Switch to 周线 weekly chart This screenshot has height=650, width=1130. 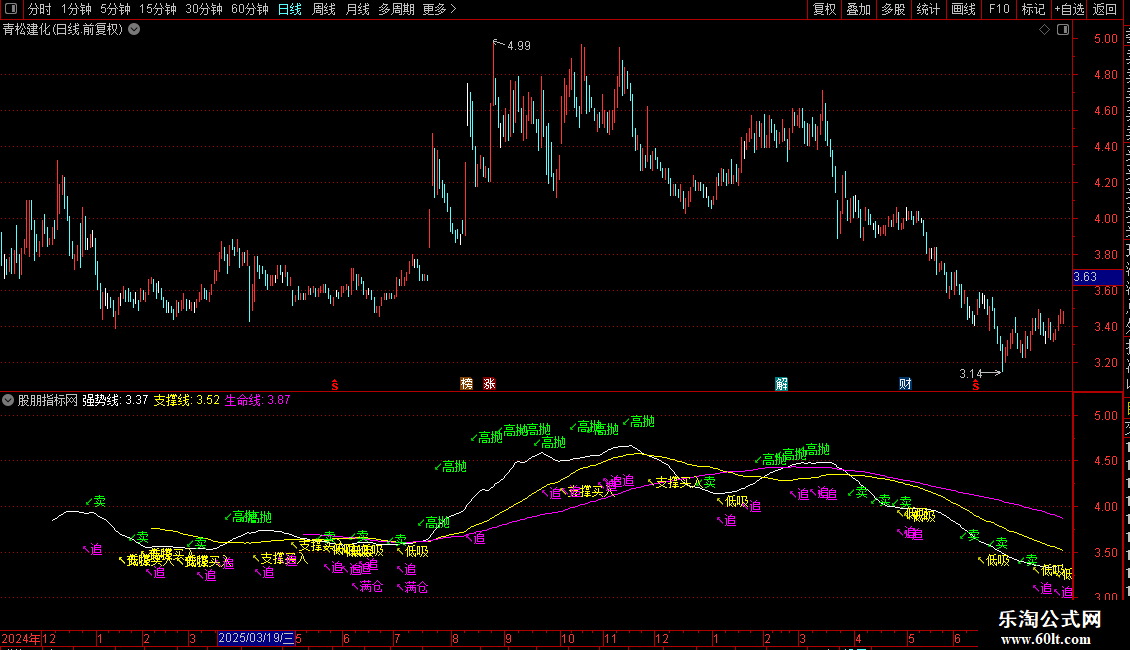coord(324,9)
